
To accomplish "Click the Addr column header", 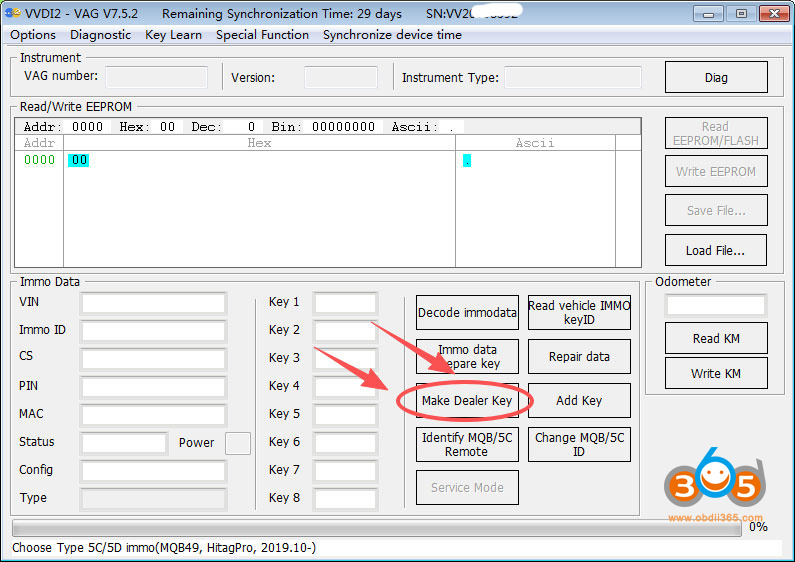I will point(39,143).
